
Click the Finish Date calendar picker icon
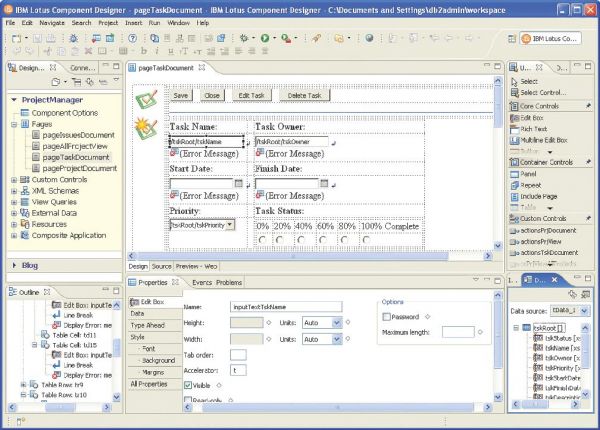(x=324, y=183)
